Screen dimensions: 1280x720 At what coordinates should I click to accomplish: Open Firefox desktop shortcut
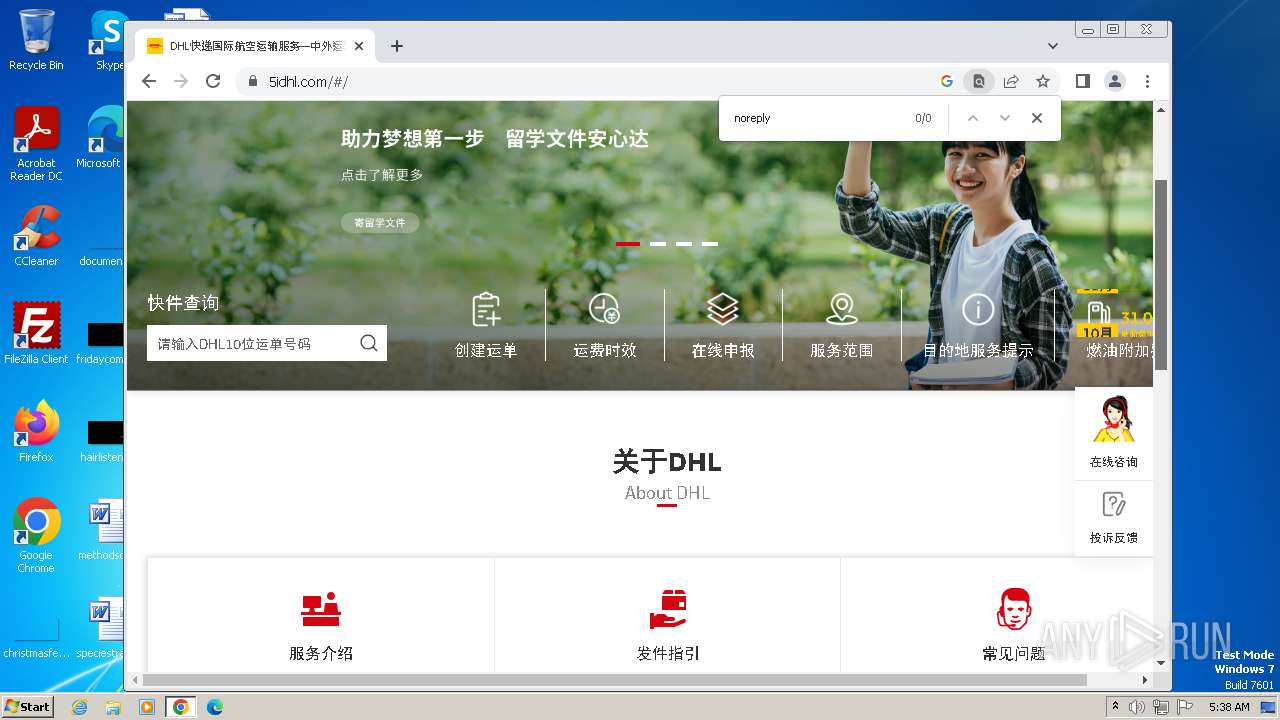[x=36, y=431]
